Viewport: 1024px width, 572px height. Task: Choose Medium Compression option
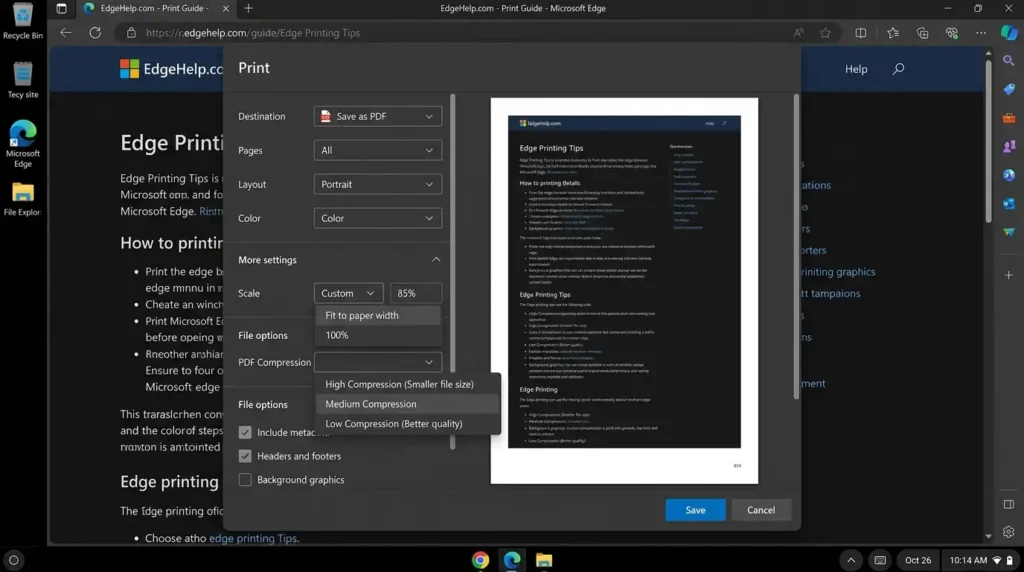408,404
